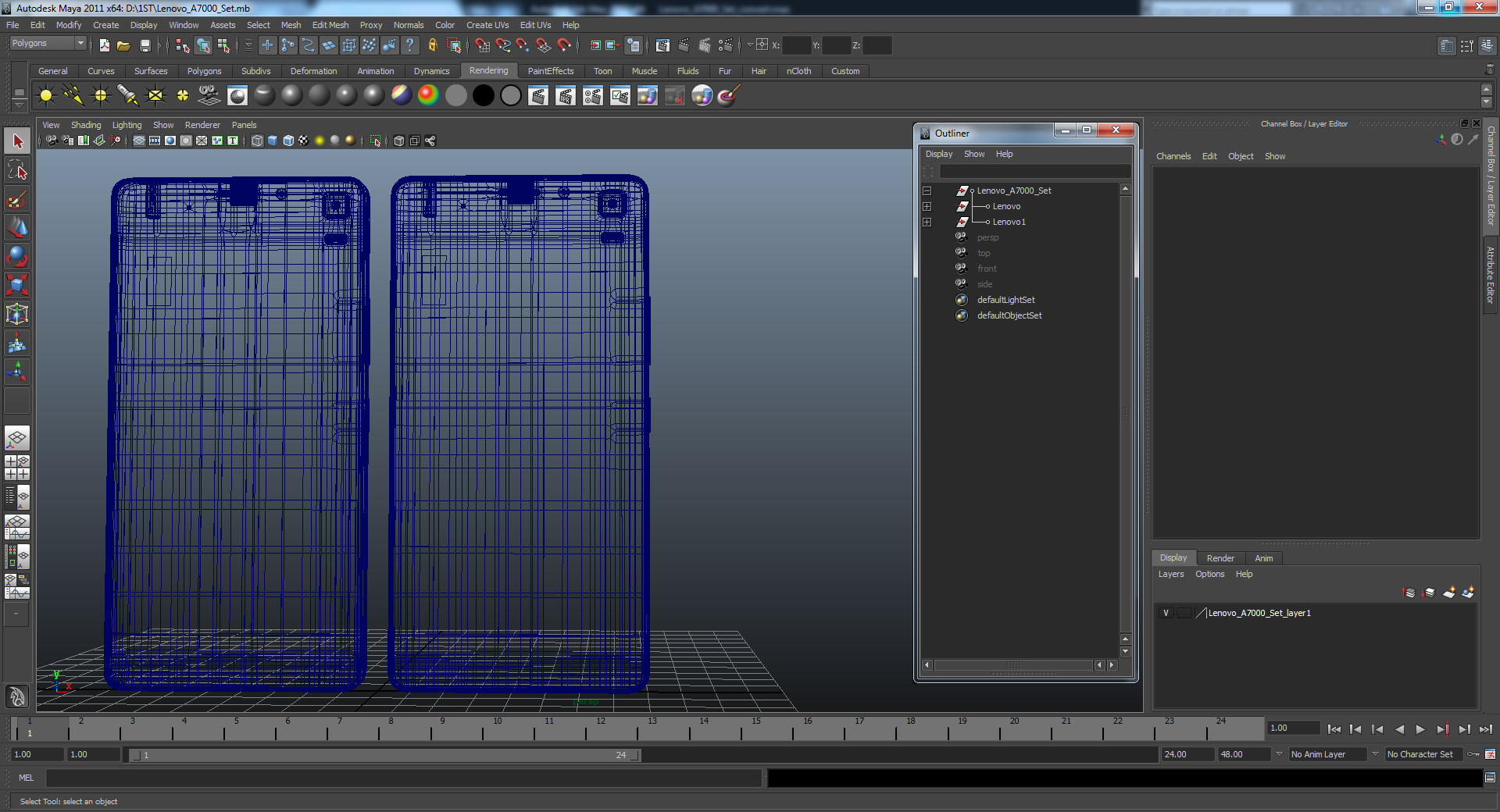This screenshot has height=812, width=1500.
Task: Click Outliner horizontal scrollbar
Action: [x=1013, y=665]
